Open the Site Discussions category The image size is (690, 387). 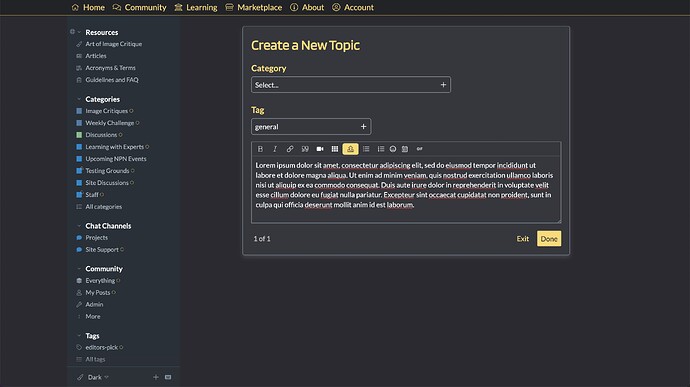click(107, 182)
